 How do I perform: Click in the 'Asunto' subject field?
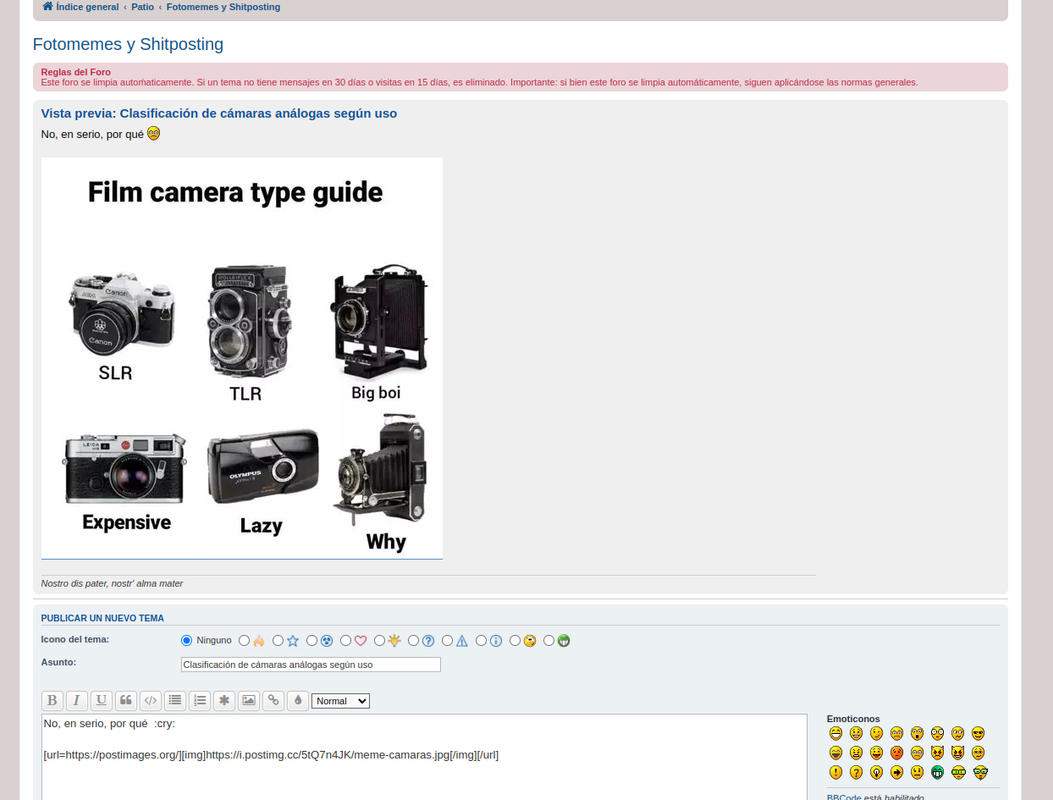[310, 664]
